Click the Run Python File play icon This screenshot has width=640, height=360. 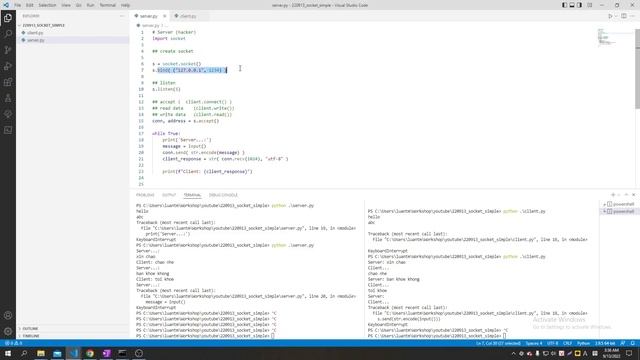click(x=610, y=16)
